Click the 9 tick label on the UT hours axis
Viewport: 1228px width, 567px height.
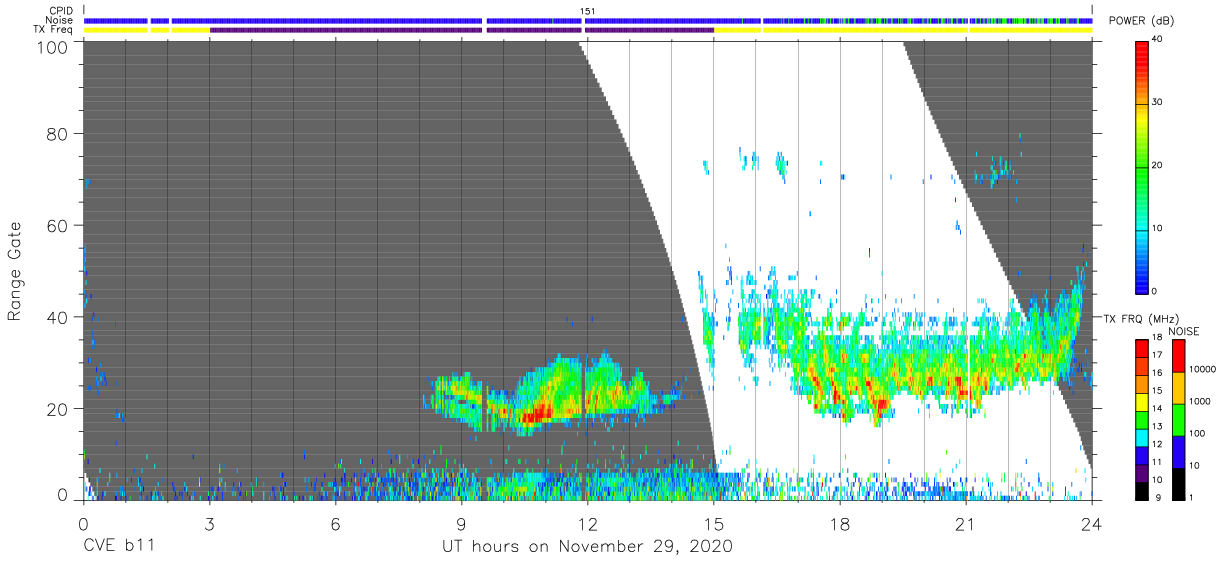[x=461, y=523]
